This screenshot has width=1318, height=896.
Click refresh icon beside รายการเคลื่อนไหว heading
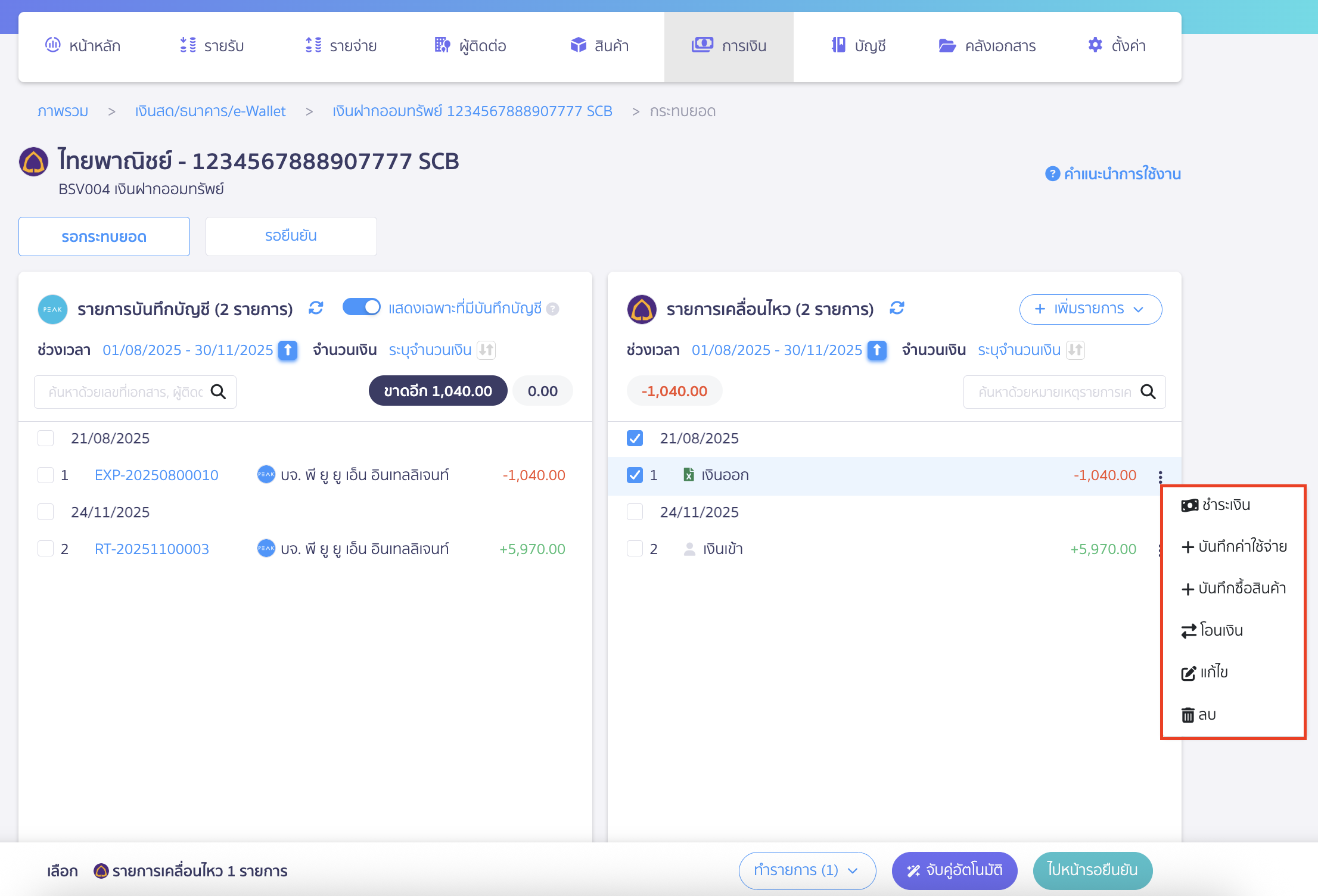(x=897, y=308)
